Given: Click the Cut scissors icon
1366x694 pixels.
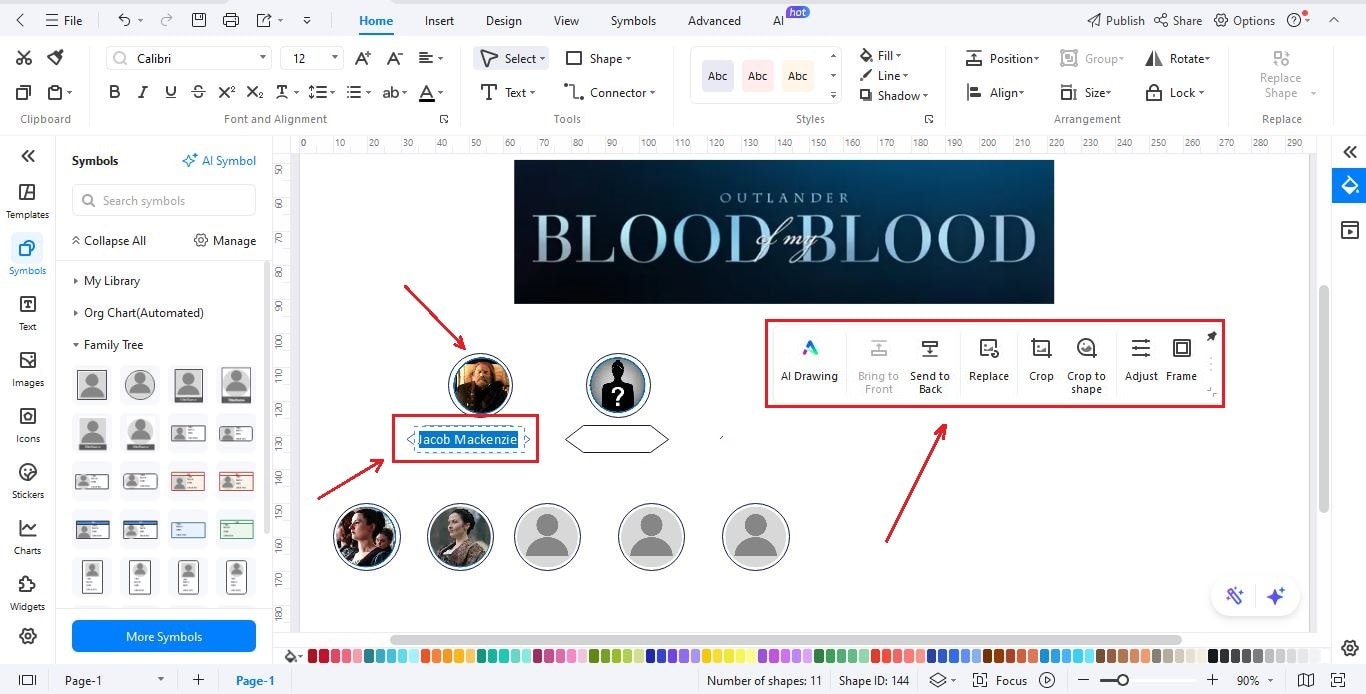Looking at the screenshot, I should click(x=24, y=58).
